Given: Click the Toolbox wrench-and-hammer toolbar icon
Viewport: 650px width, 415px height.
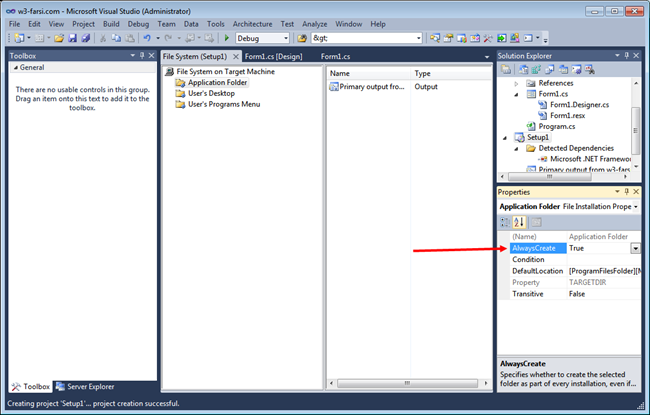Looking at the screenshot, I should (x=488, y=38).
